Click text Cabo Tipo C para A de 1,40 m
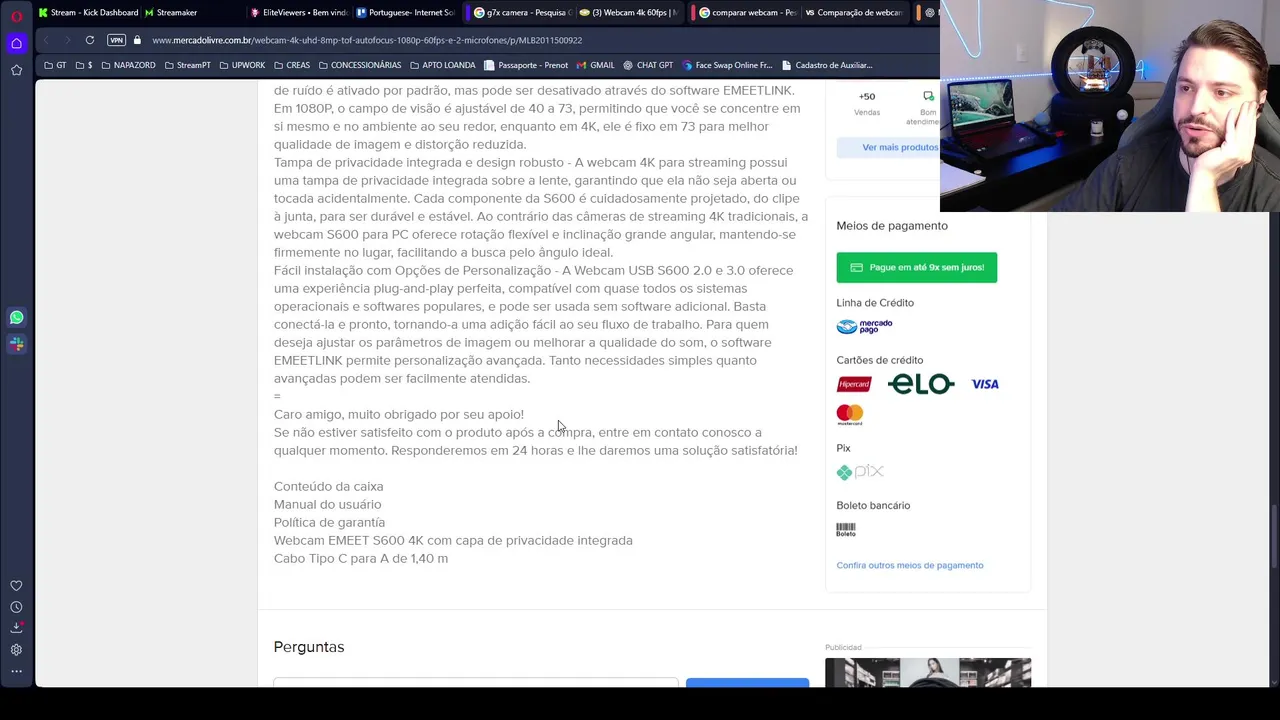 click(x=361, y=559)
